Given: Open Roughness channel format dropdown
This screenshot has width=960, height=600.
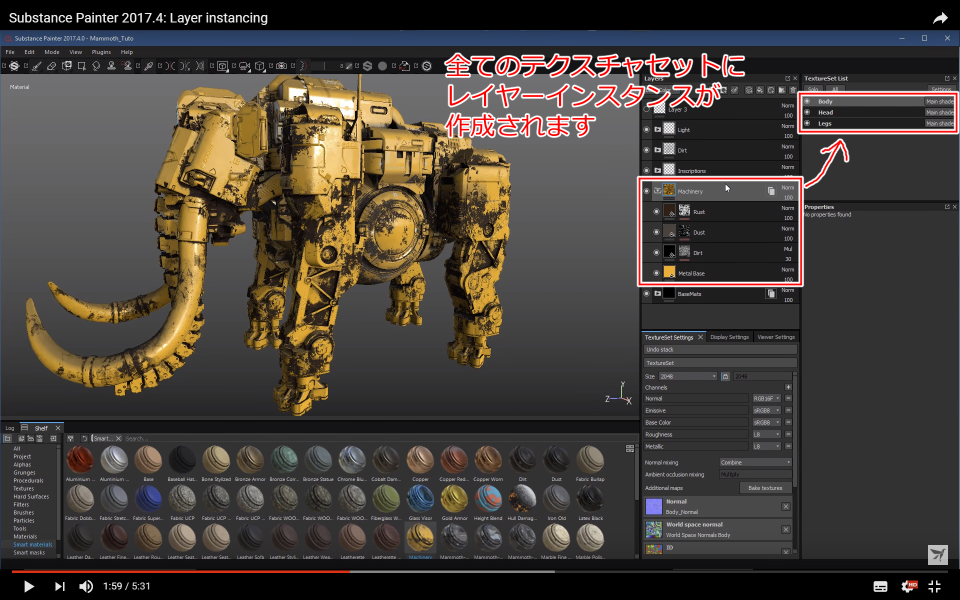Looking at the screenshot, I should [x=767, y=435].
